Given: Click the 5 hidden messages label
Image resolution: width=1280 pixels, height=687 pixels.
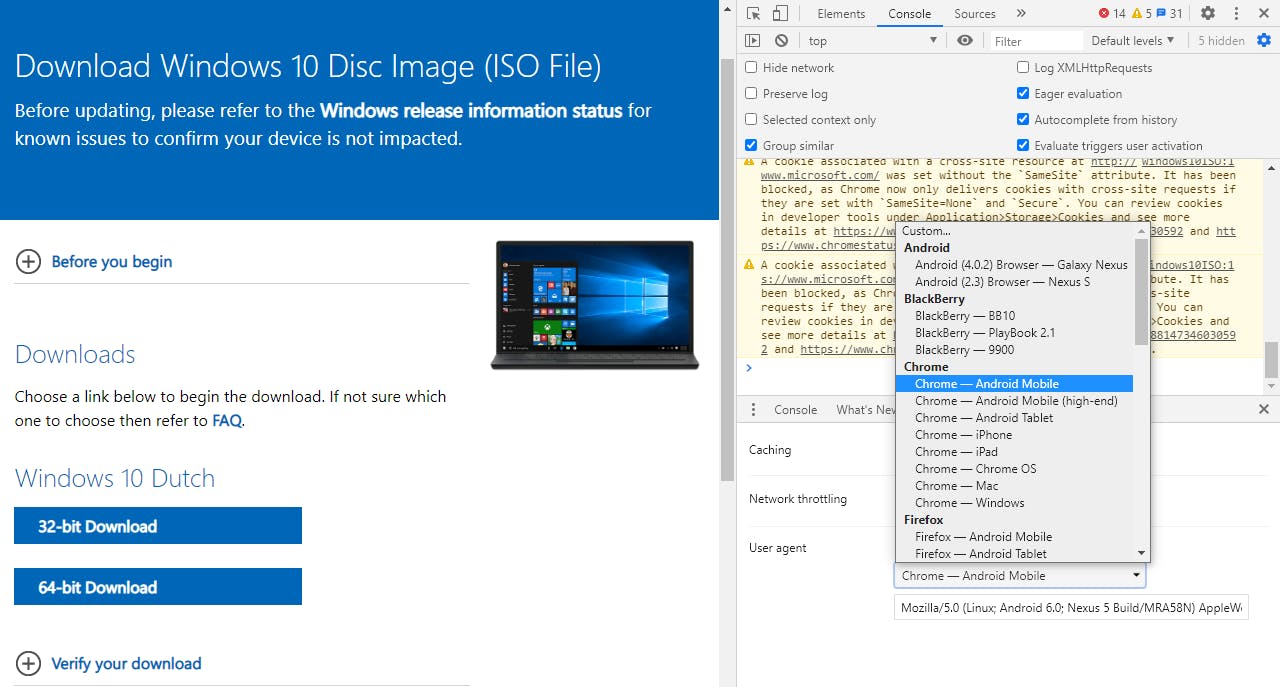Looking at the screenshot, I should 1221,41.
